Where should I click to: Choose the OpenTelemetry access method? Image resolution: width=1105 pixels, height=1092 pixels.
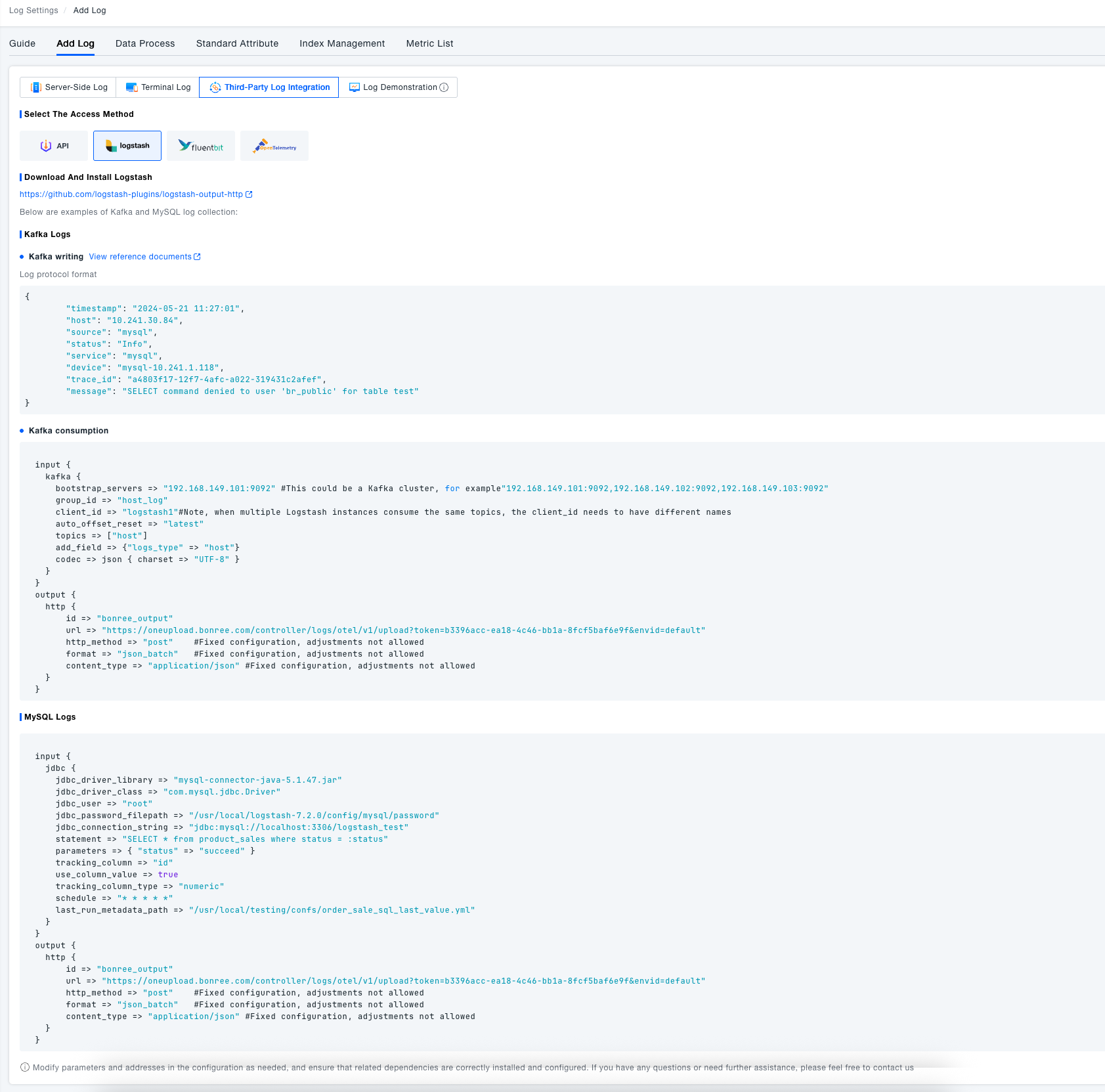[x=274, y=146]
